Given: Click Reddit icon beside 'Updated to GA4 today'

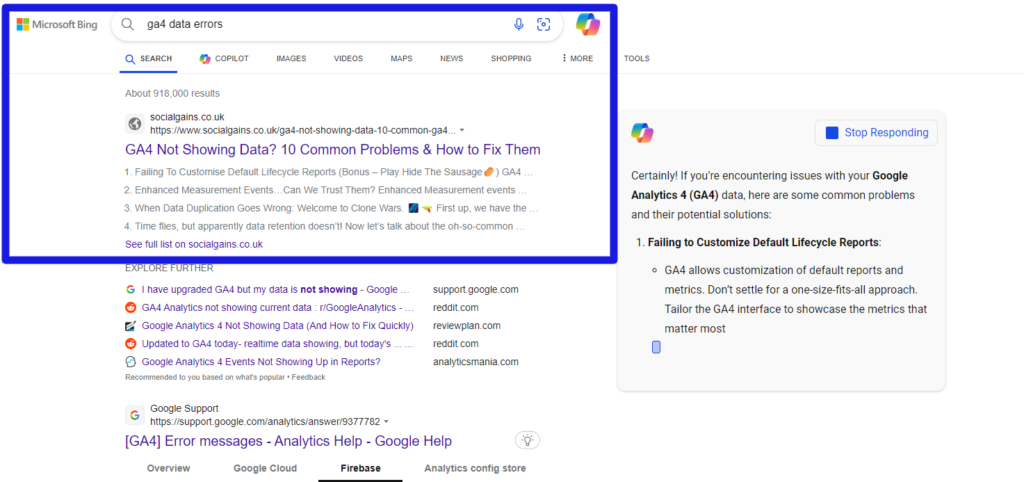Looking at the screenshot, I should pos(131,344).
